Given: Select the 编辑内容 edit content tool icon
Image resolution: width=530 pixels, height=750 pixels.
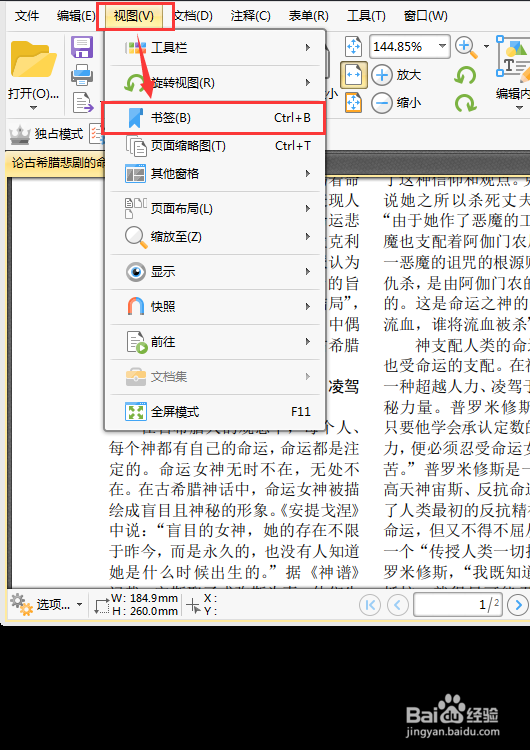Looking at the screenshot, I should [513, 57].
